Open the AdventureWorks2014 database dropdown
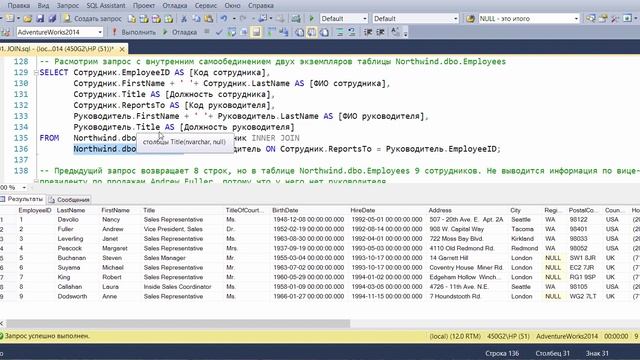640x360 pixels. coord(100,32)
